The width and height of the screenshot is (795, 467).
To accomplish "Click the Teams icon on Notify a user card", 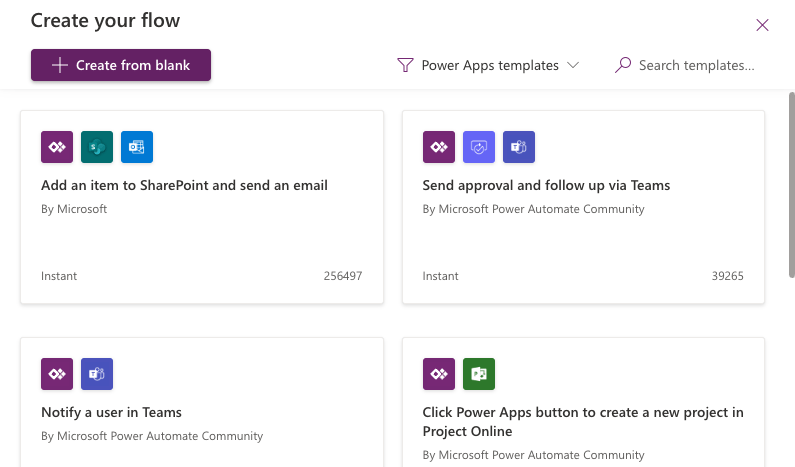I will 97,374.
